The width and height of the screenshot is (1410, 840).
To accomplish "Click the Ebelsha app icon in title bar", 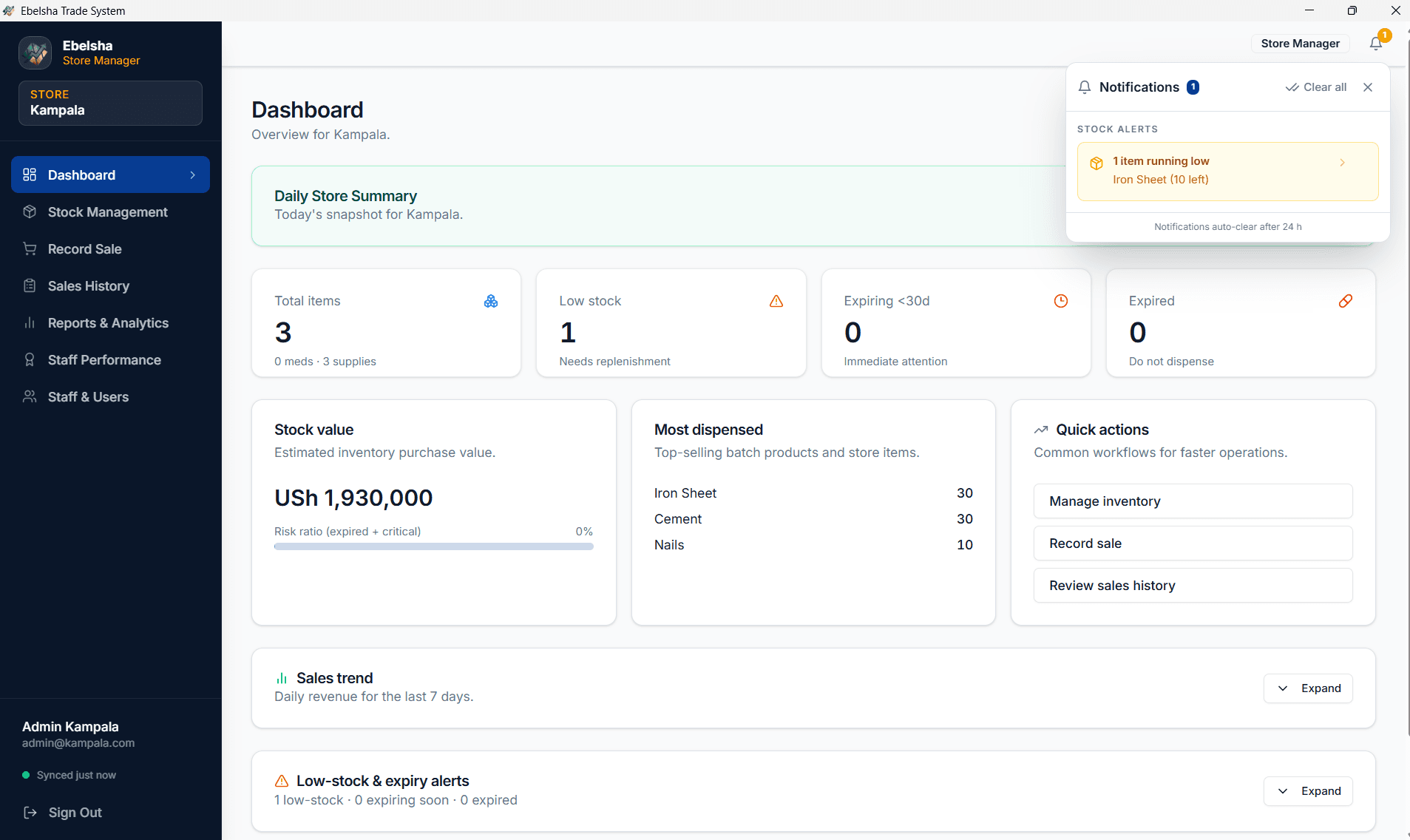I will pos(9,10).
